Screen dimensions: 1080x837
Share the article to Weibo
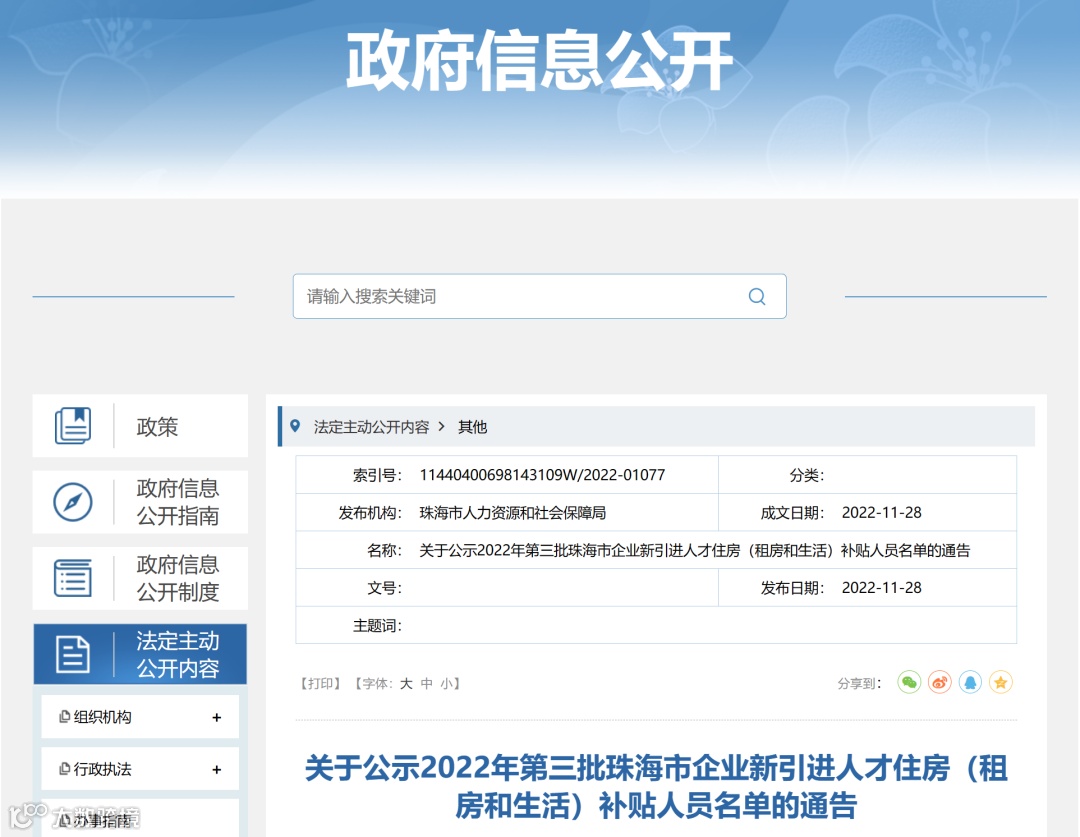coord(939,683)
